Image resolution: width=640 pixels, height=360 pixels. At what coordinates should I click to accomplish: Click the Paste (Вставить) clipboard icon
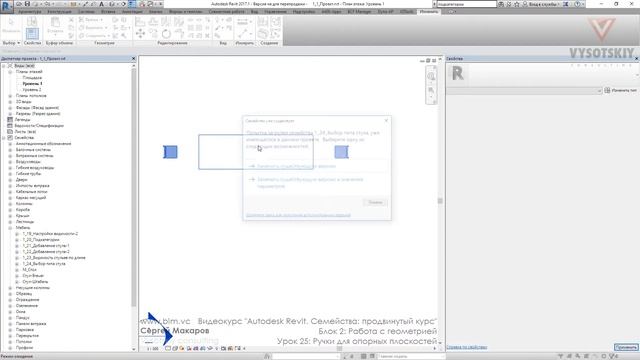pyautogui.click(x=55, y=22)
